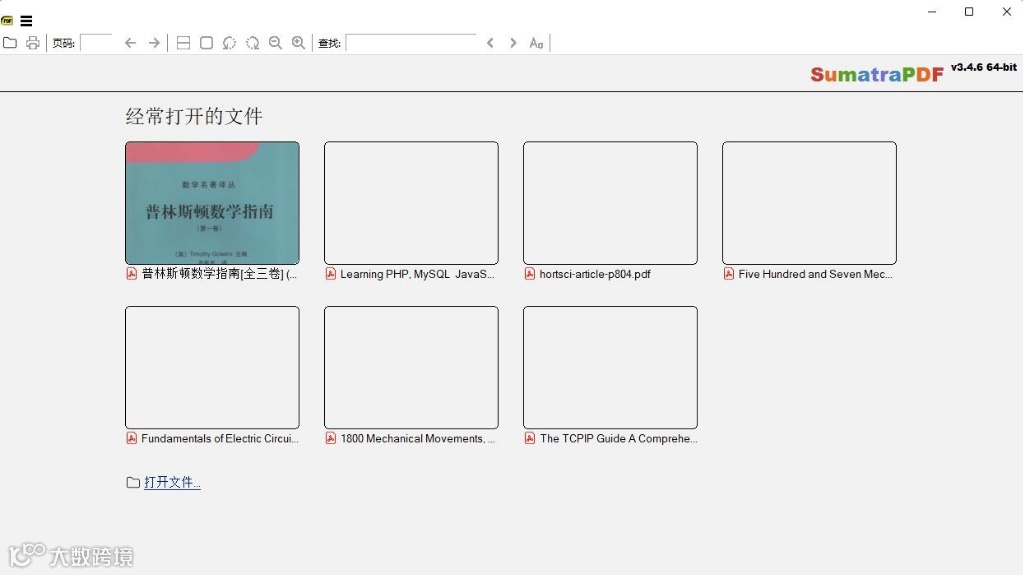This screenshot has width=1023, height=575.
Task: Click PDF icon beside The TCPIP Guide
Action: (x=530, y=439)
